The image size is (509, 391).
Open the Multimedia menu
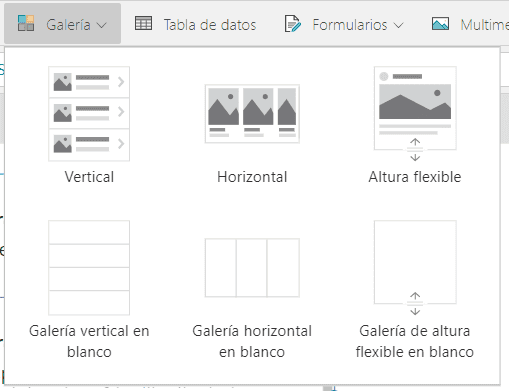point(470,24)
